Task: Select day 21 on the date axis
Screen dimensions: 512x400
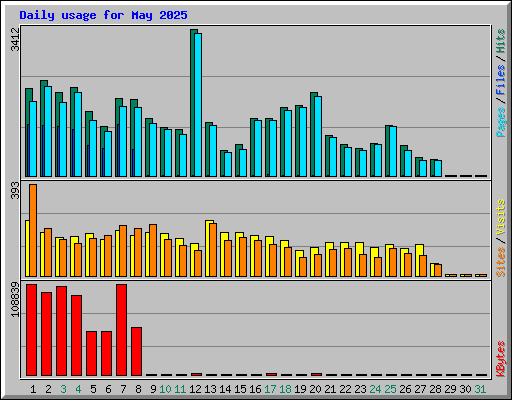Action: tap(330, 389)
